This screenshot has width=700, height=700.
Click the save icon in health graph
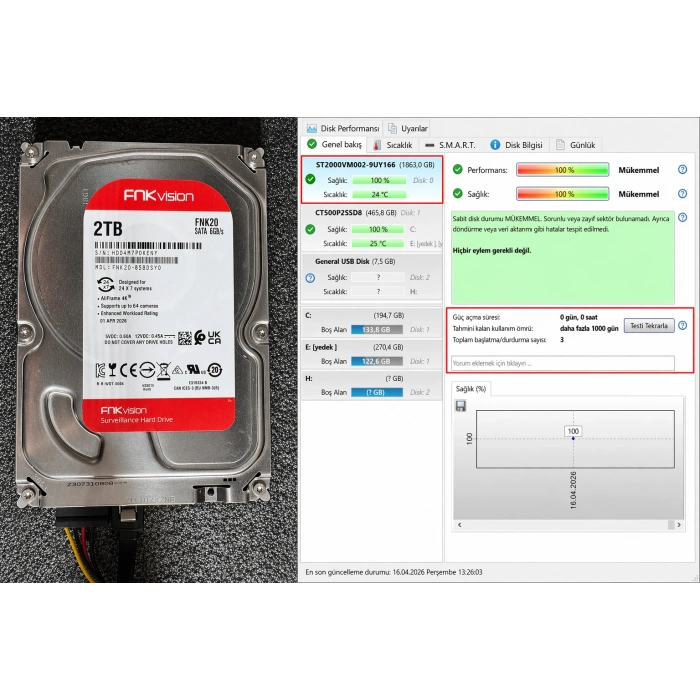pyautogui.click(x=460, y=406)
